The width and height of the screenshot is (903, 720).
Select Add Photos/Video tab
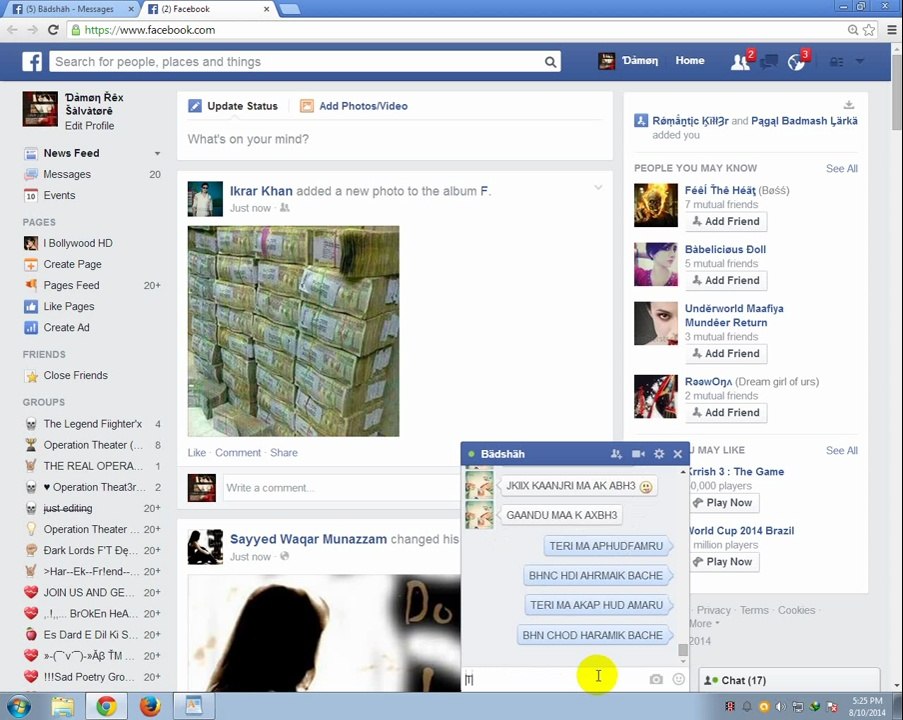pos(354,106)
